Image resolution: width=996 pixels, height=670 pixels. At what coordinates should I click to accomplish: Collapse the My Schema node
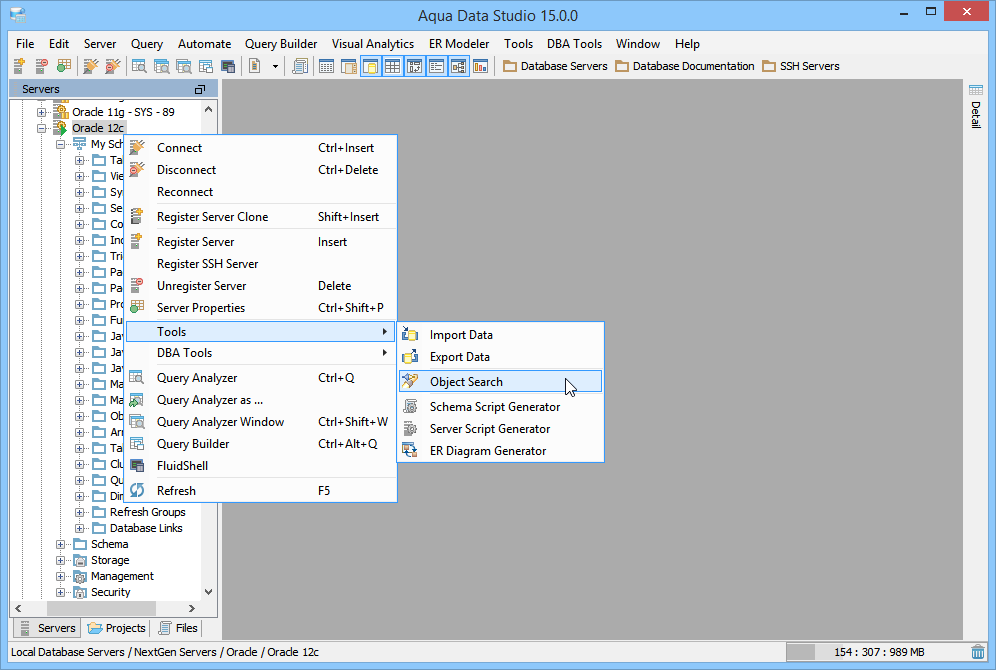pos(60,144)
